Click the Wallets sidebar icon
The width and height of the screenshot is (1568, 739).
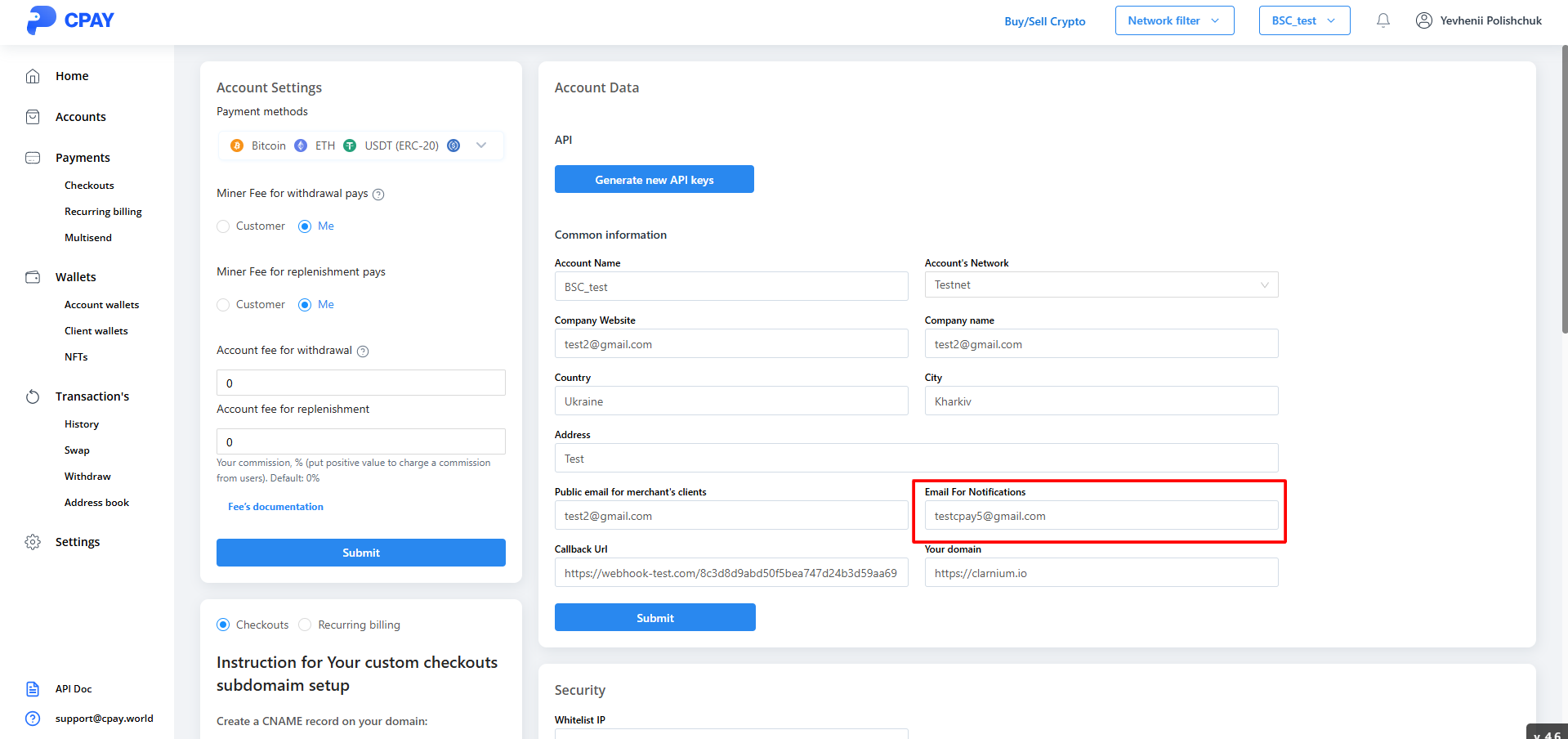33,277
